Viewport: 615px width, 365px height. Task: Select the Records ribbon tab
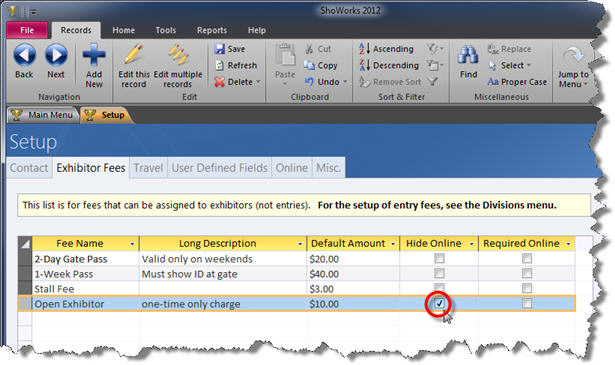tap(76, 30)
